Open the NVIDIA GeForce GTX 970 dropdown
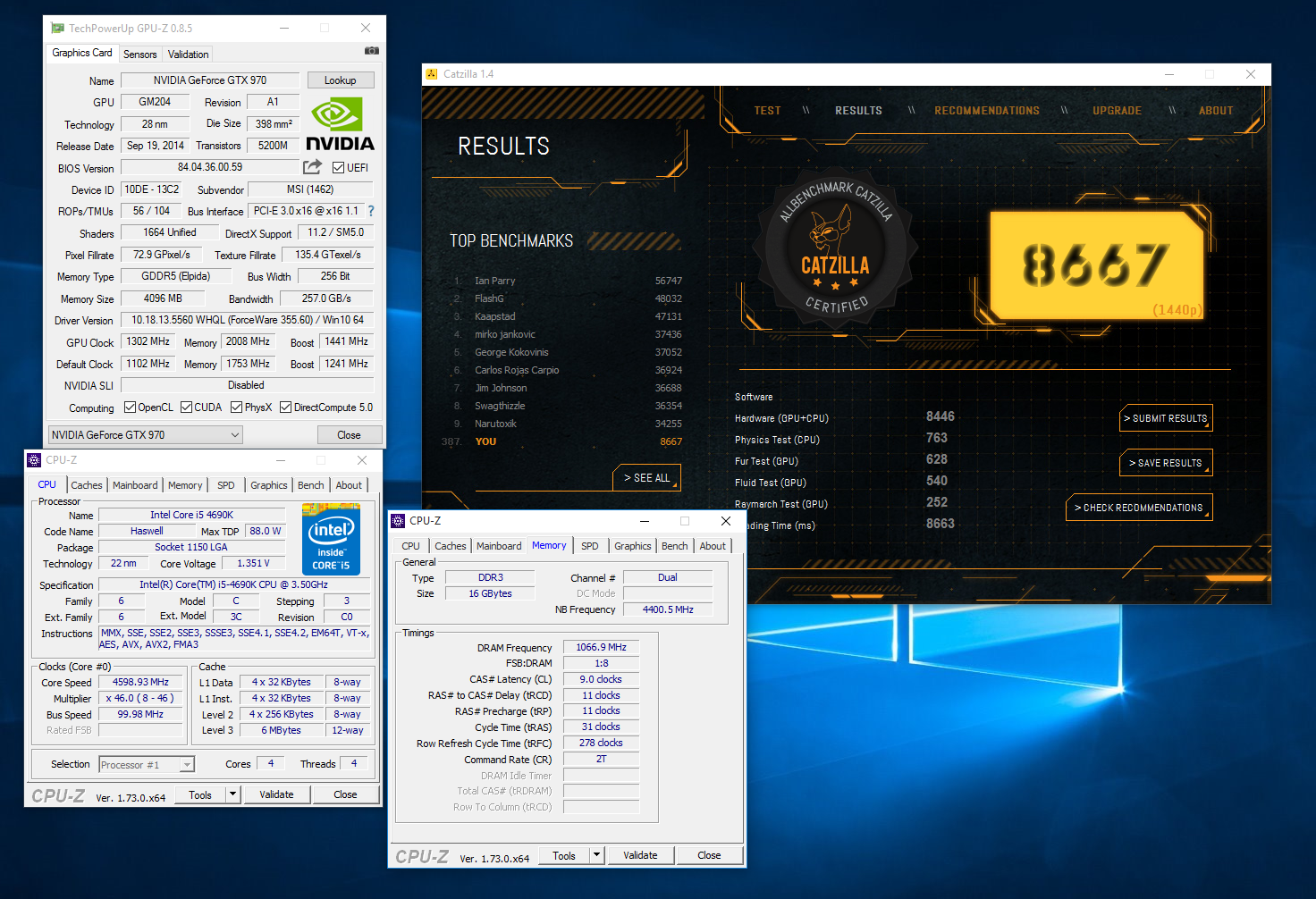 click(146, 435)
